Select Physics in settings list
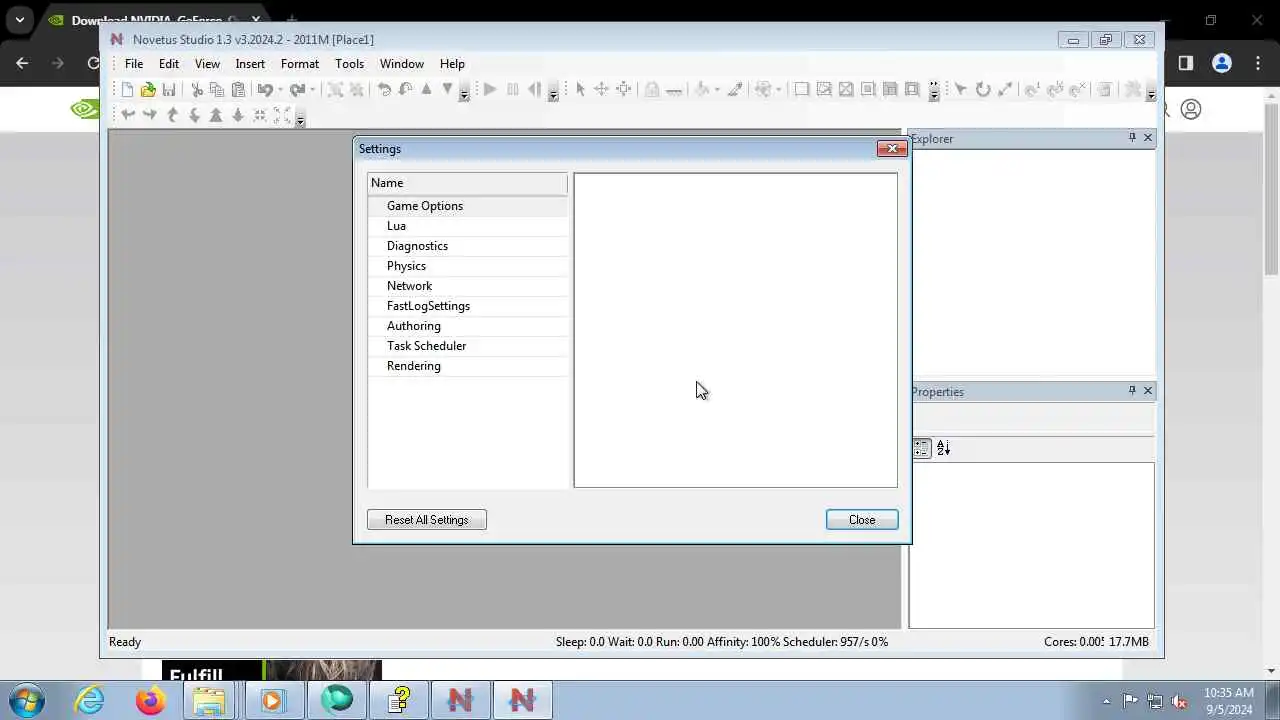Screen dimensions: 1280x720 (x=467, y=266)
